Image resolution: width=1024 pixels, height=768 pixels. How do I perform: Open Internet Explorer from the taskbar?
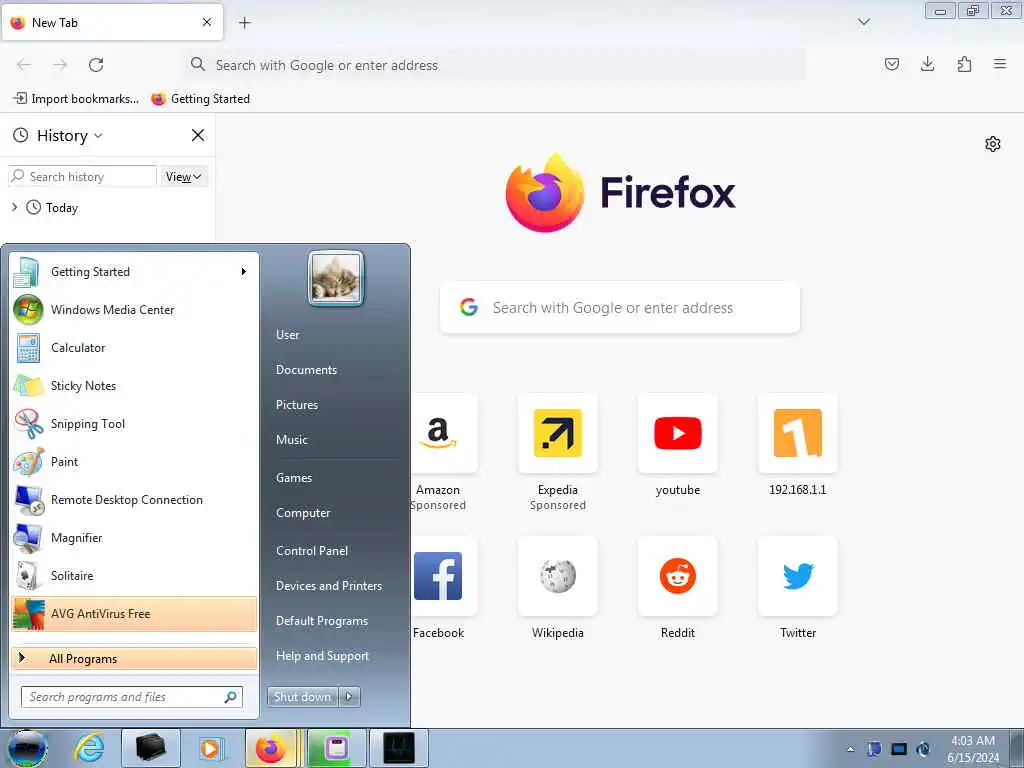click(89, 748)
